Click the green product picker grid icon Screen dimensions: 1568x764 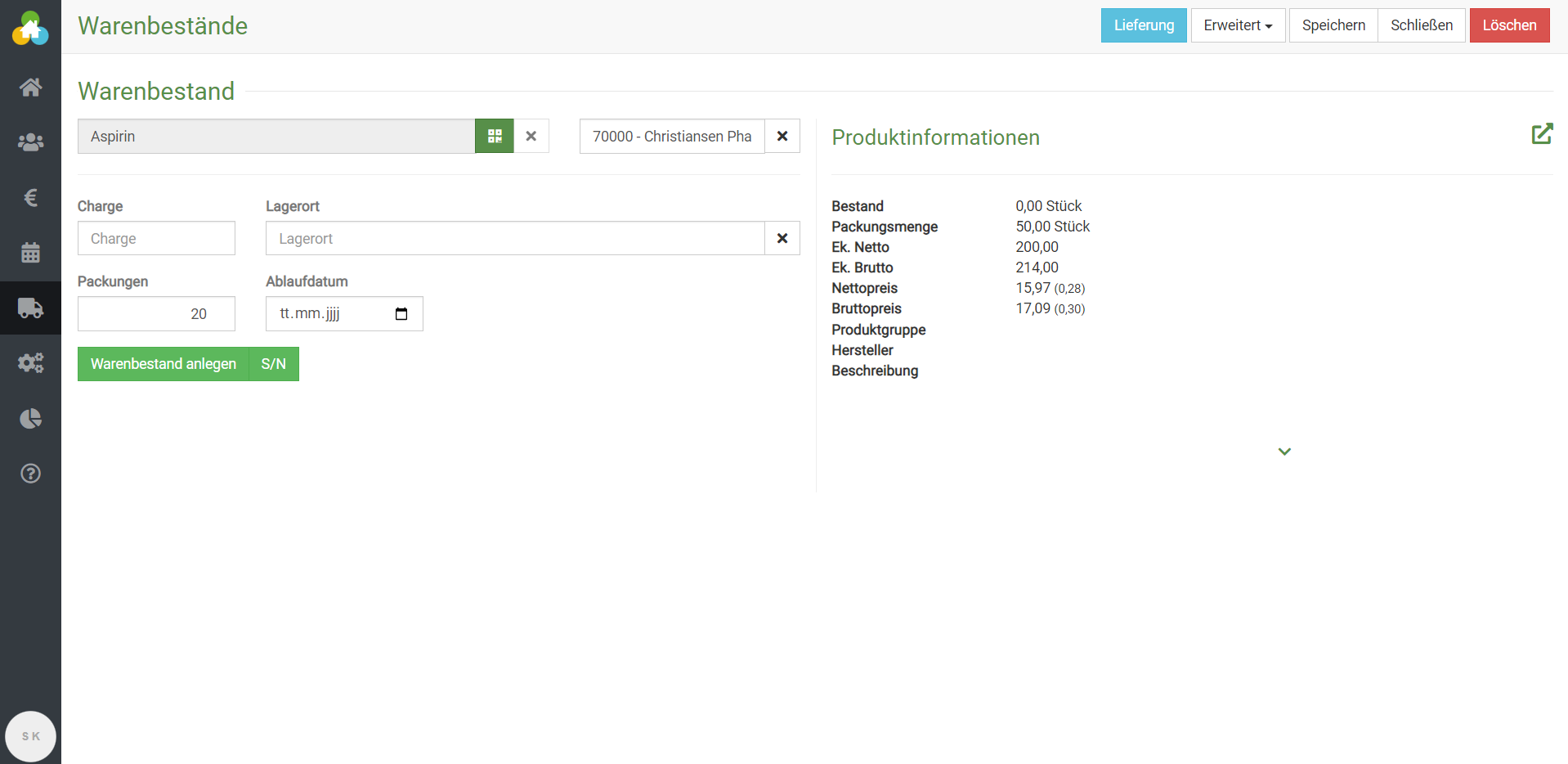pyautogui.click(x=495, y=137)
